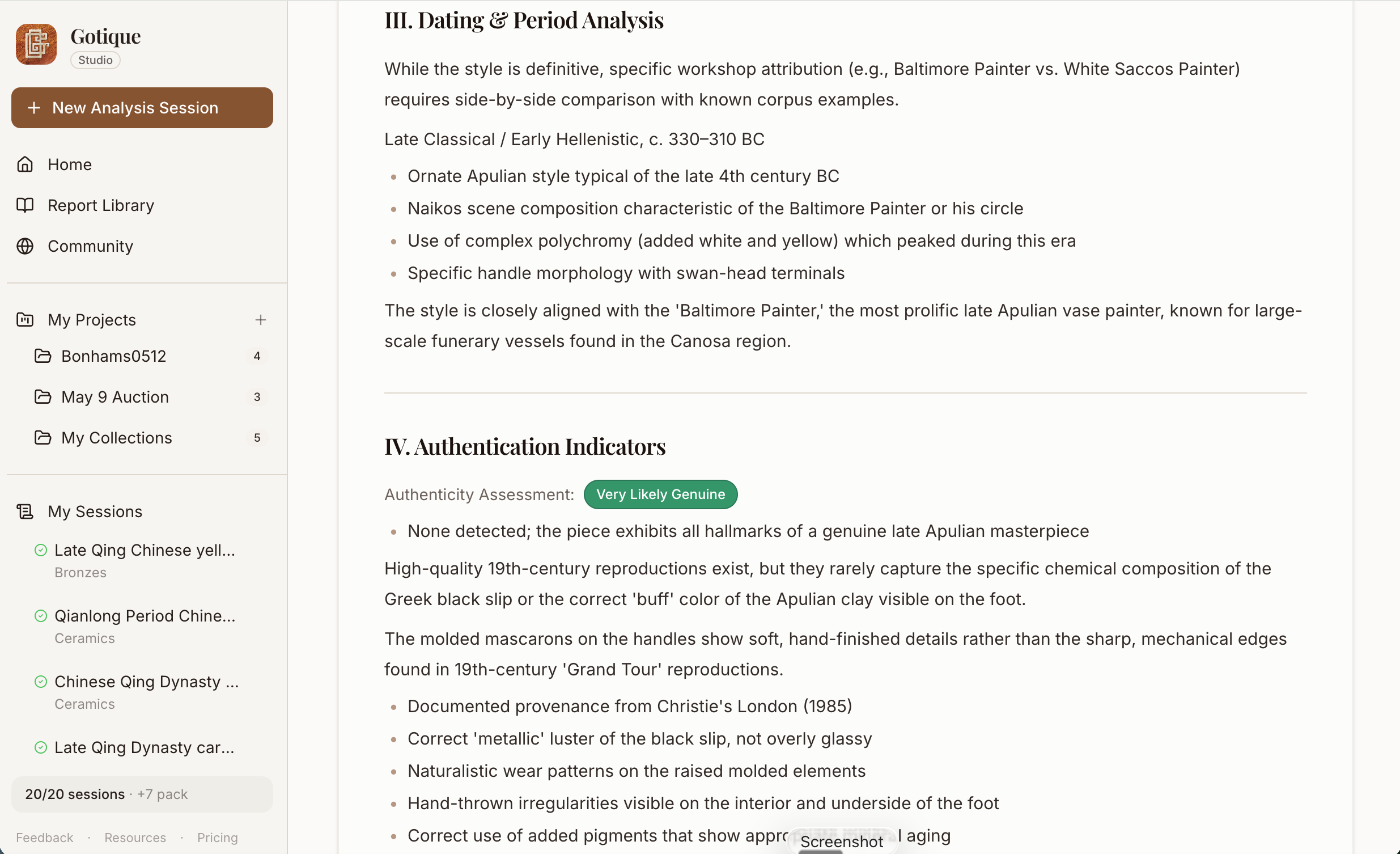Image resolution: width=1400 pixels, height=854 pixels.
Task: Click green check beside Qianlong Period session
Action: point(40,616)
